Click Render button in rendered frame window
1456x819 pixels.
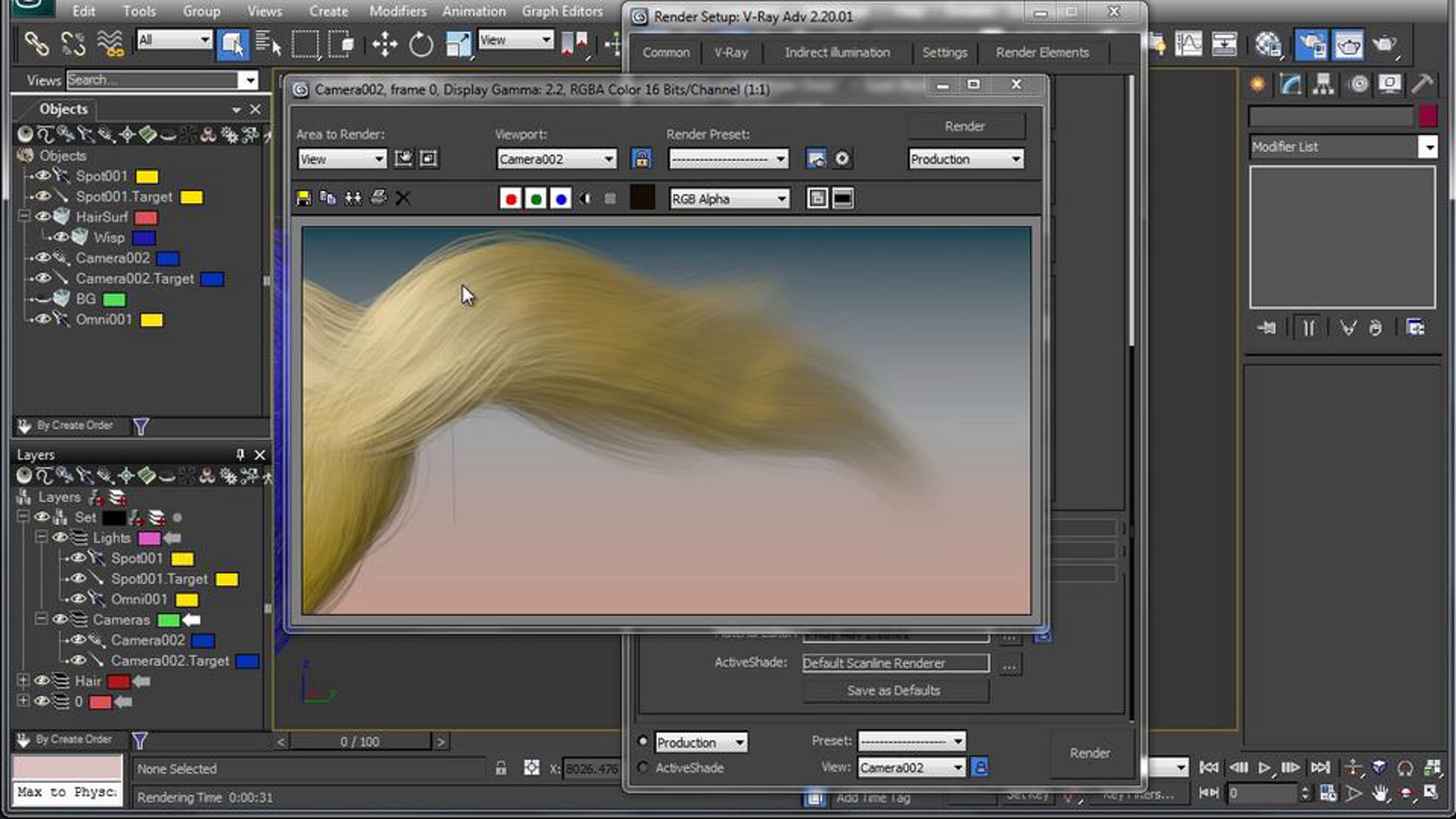[x=965, y=126]
